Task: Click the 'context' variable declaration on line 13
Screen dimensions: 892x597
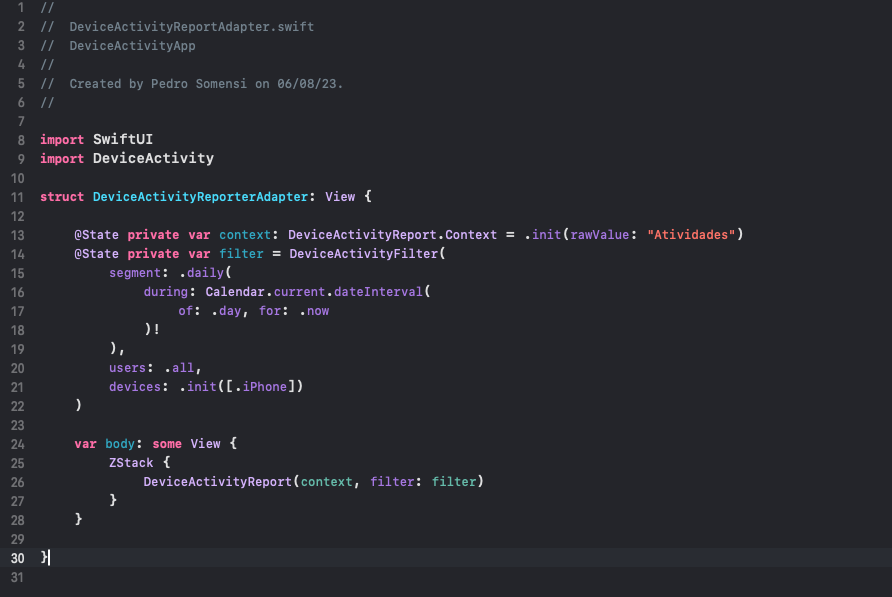Action: pyautogui.click(x=245, y=234)
